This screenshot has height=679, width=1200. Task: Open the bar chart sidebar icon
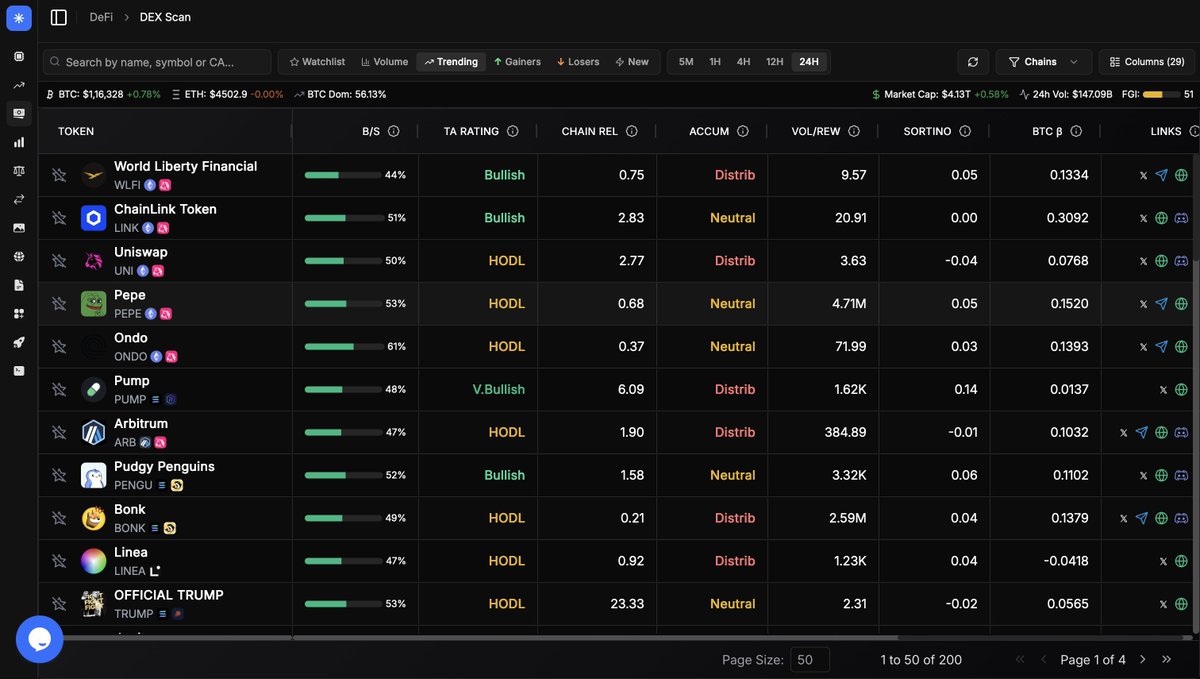(19, 142)
